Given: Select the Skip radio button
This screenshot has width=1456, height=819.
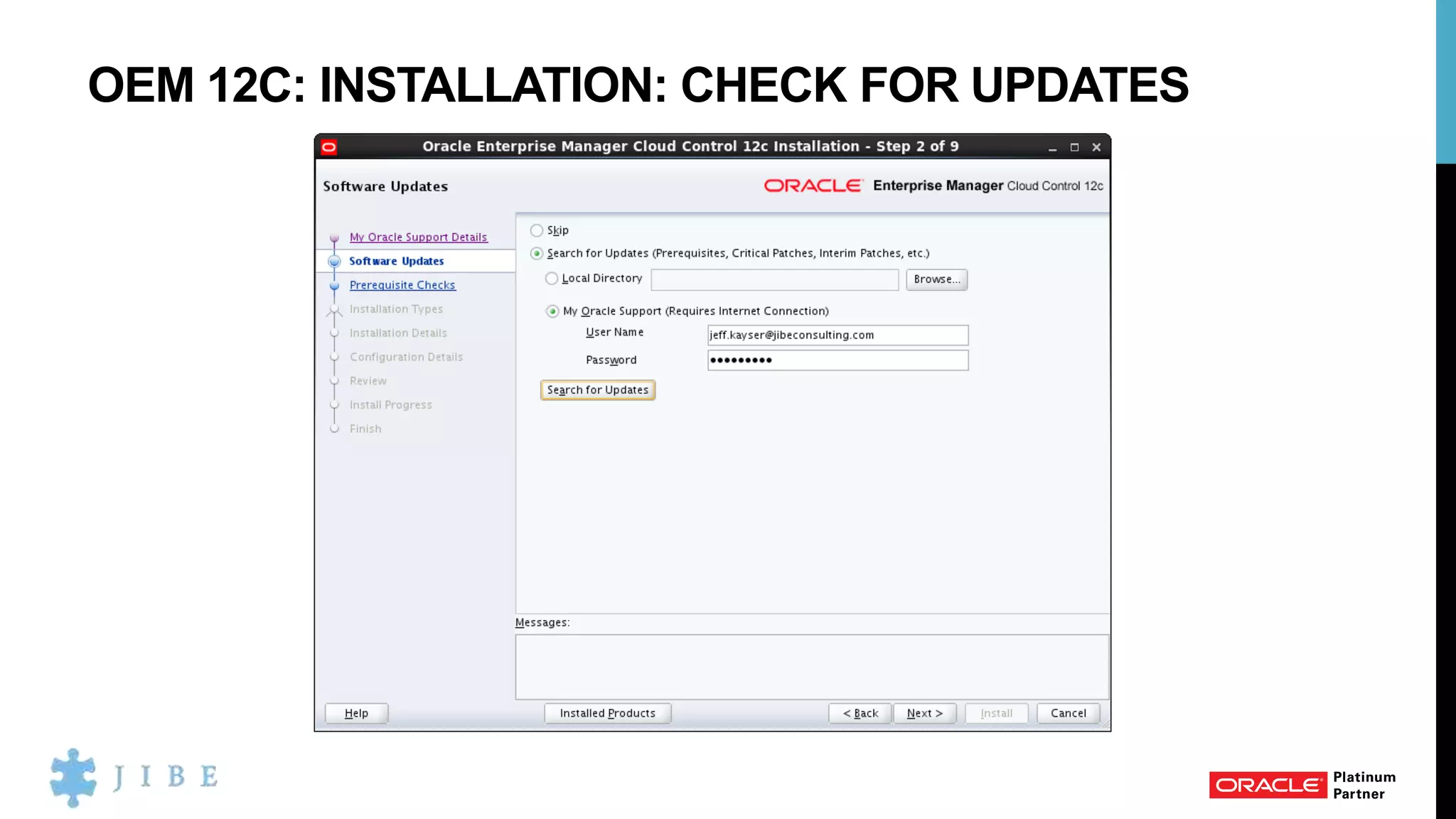Looking at the screenshot, I should (537, 230).
